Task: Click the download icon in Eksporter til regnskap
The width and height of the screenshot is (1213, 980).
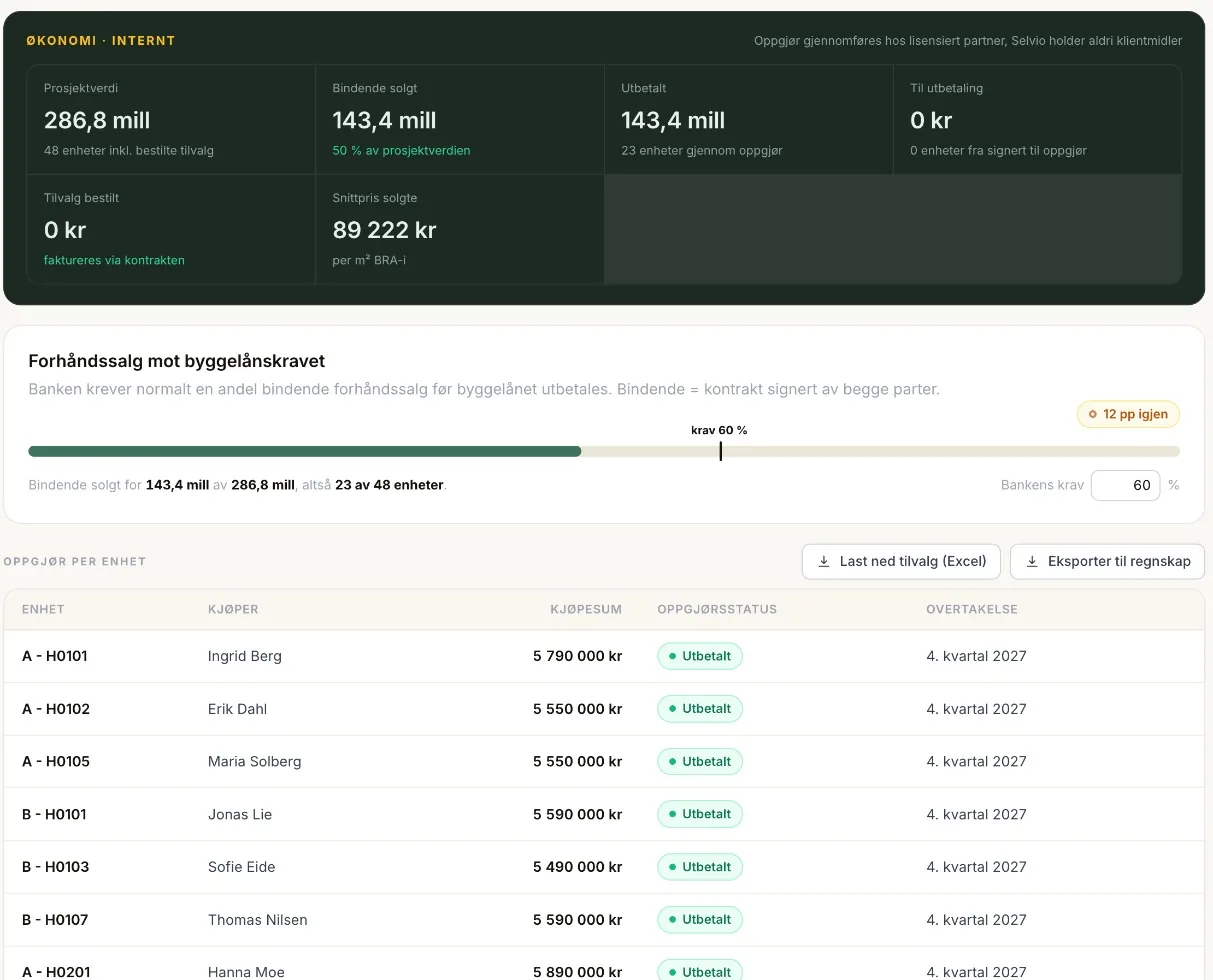Action: (x=1032, y=562)
